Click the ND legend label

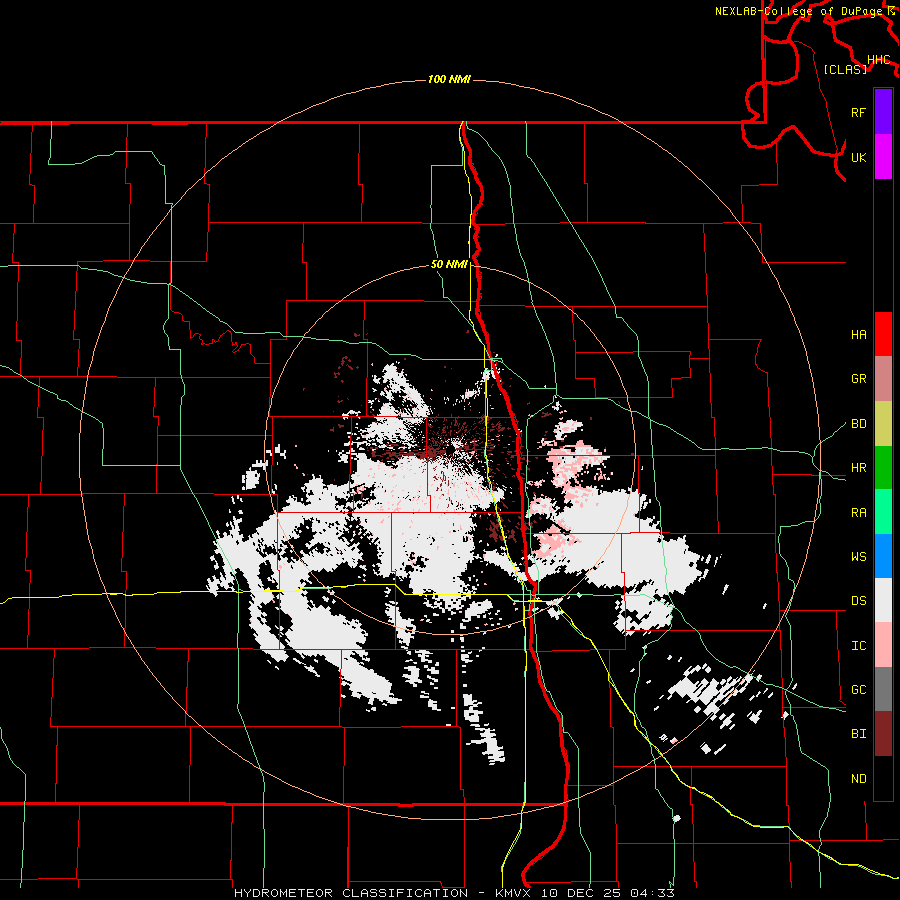click(x=858, y=779)
